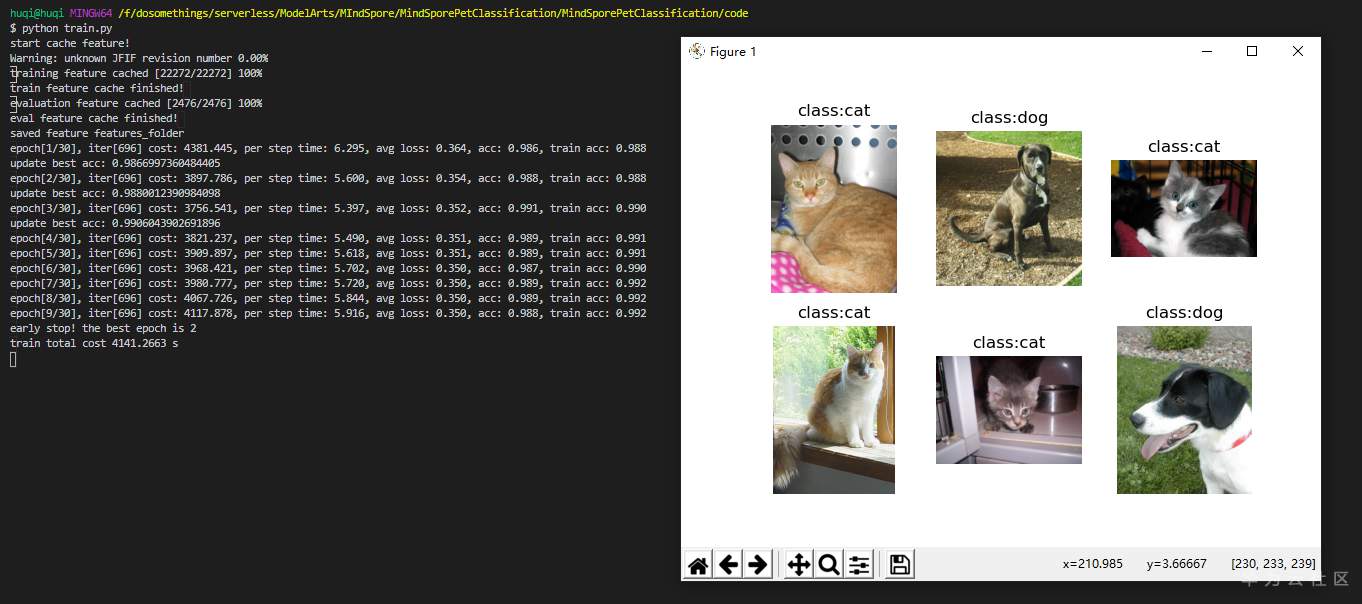Save the figure with disk icon
1362x604 pixels.
click(900, 565)
